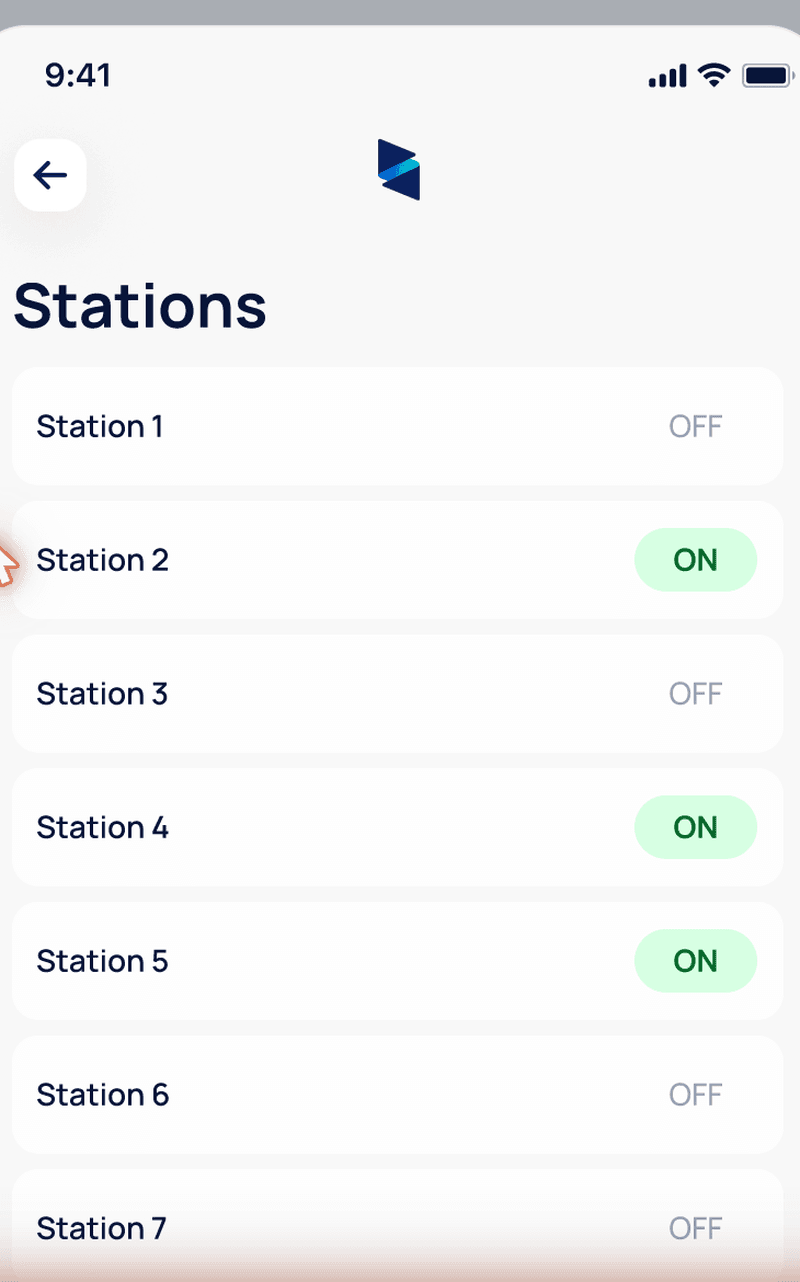Open Station 3 list item
The width and height of the screenshot is (800, 1282).
point(397,694)
